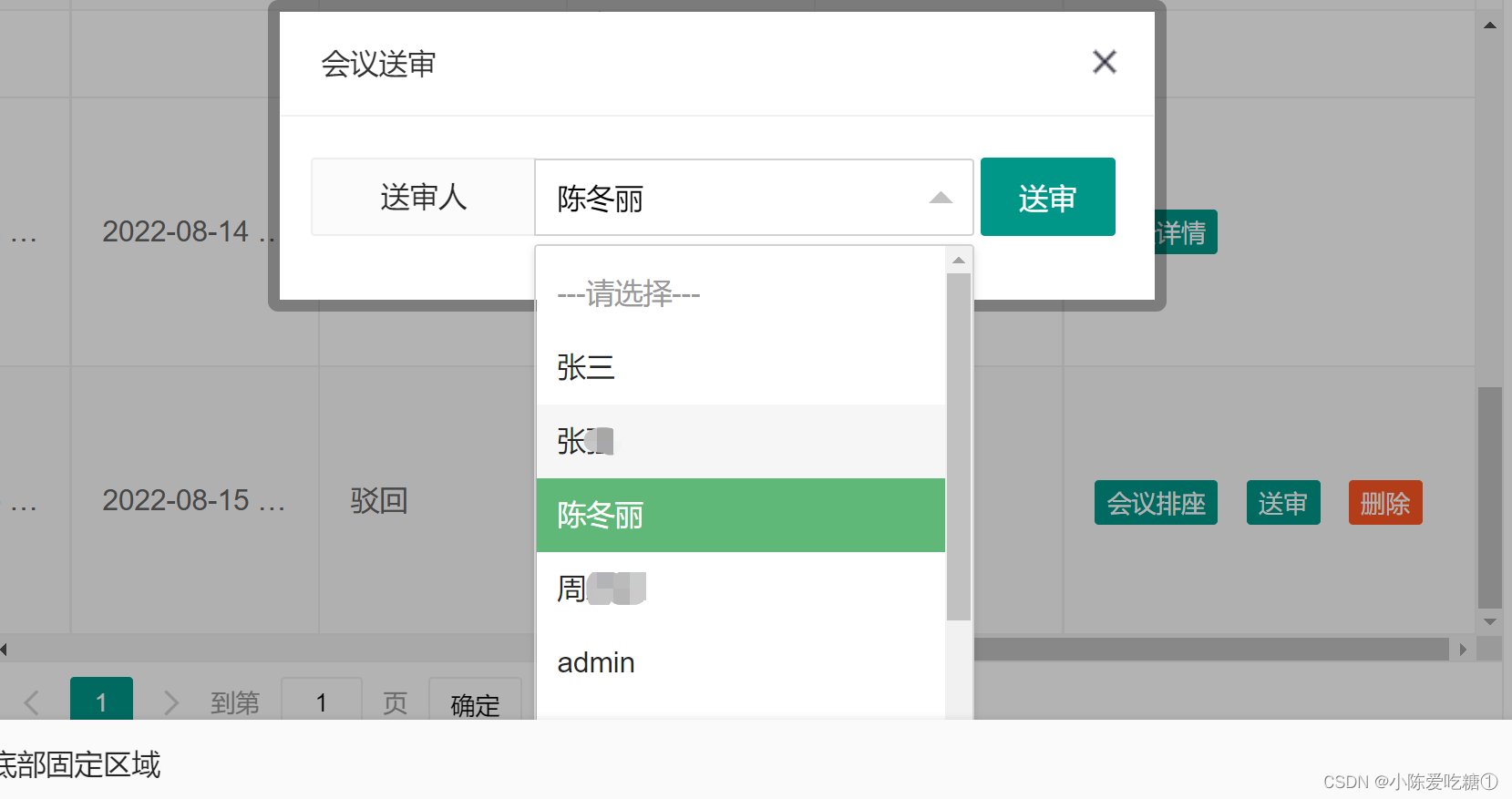
Task: Close the 会议送审 dialog
Action: [x=1104, y=62]
